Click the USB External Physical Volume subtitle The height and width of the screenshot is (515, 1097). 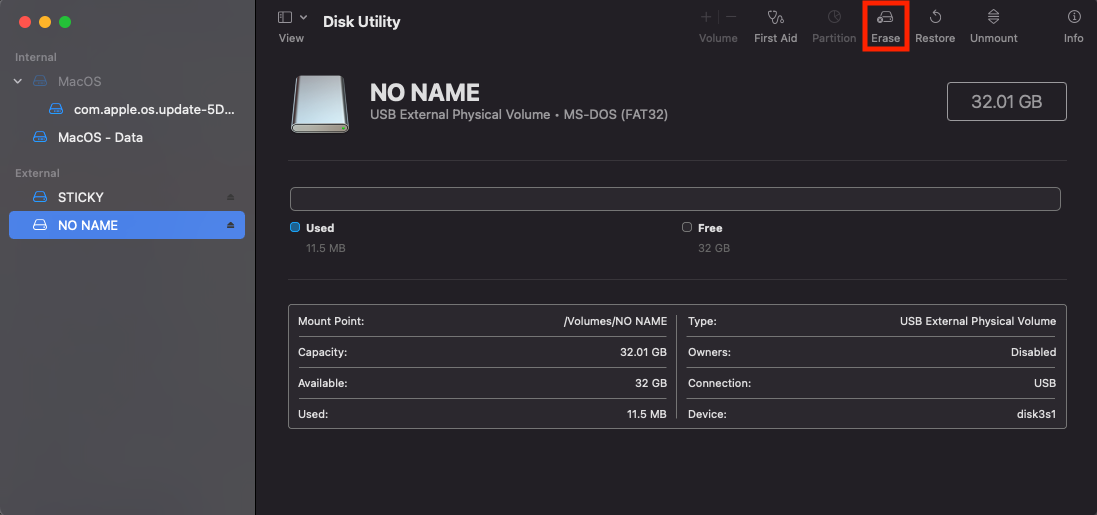tap(518, 115)
